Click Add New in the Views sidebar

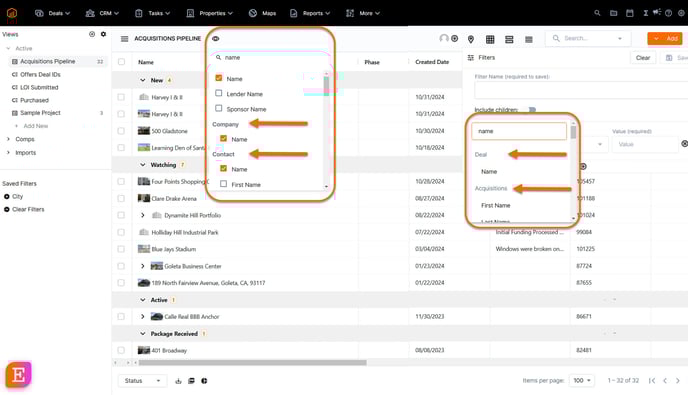pos(36,126)
